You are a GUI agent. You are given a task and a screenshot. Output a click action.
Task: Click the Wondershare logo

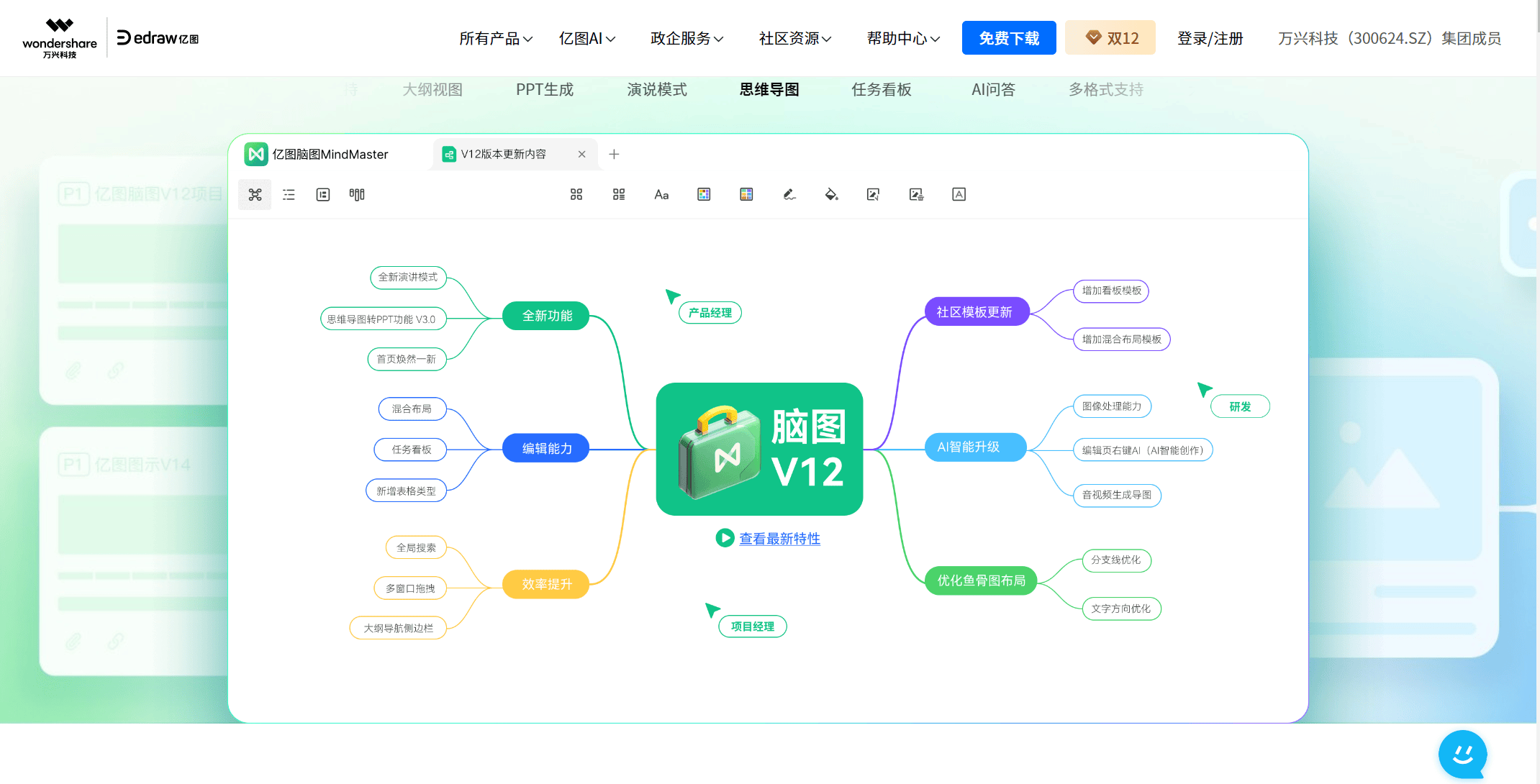[x=59, y=38]
